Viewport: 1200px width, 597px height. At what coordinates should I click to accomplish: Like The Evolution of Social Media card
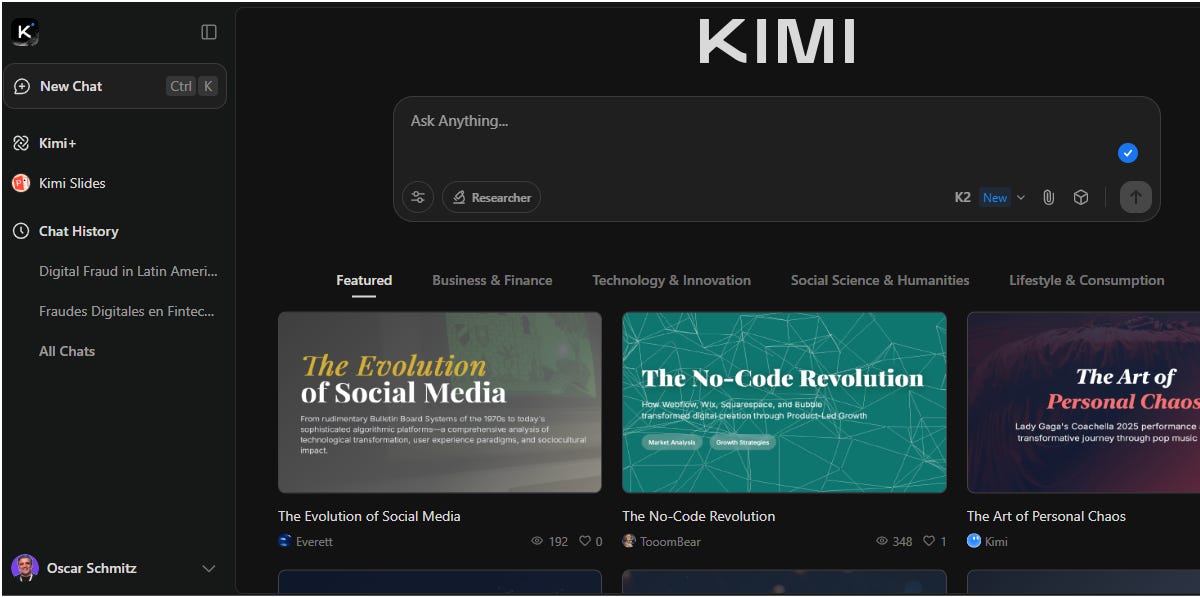pos(585,541)
